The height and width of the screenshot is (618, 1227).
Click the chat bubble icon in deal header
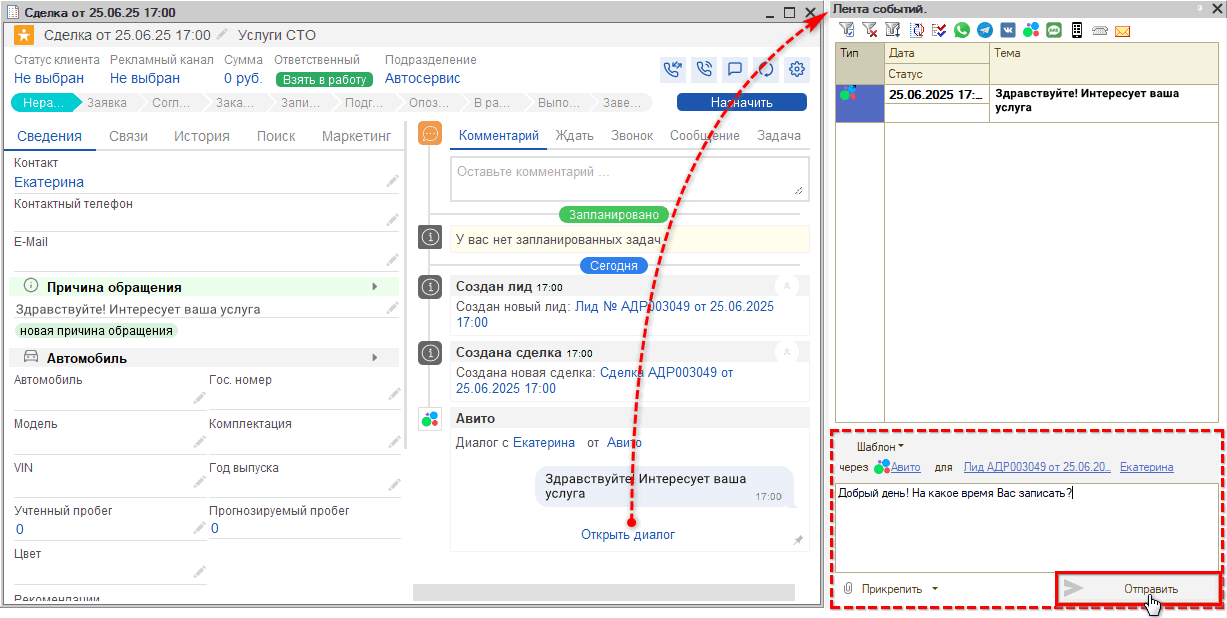pos(734,69)
